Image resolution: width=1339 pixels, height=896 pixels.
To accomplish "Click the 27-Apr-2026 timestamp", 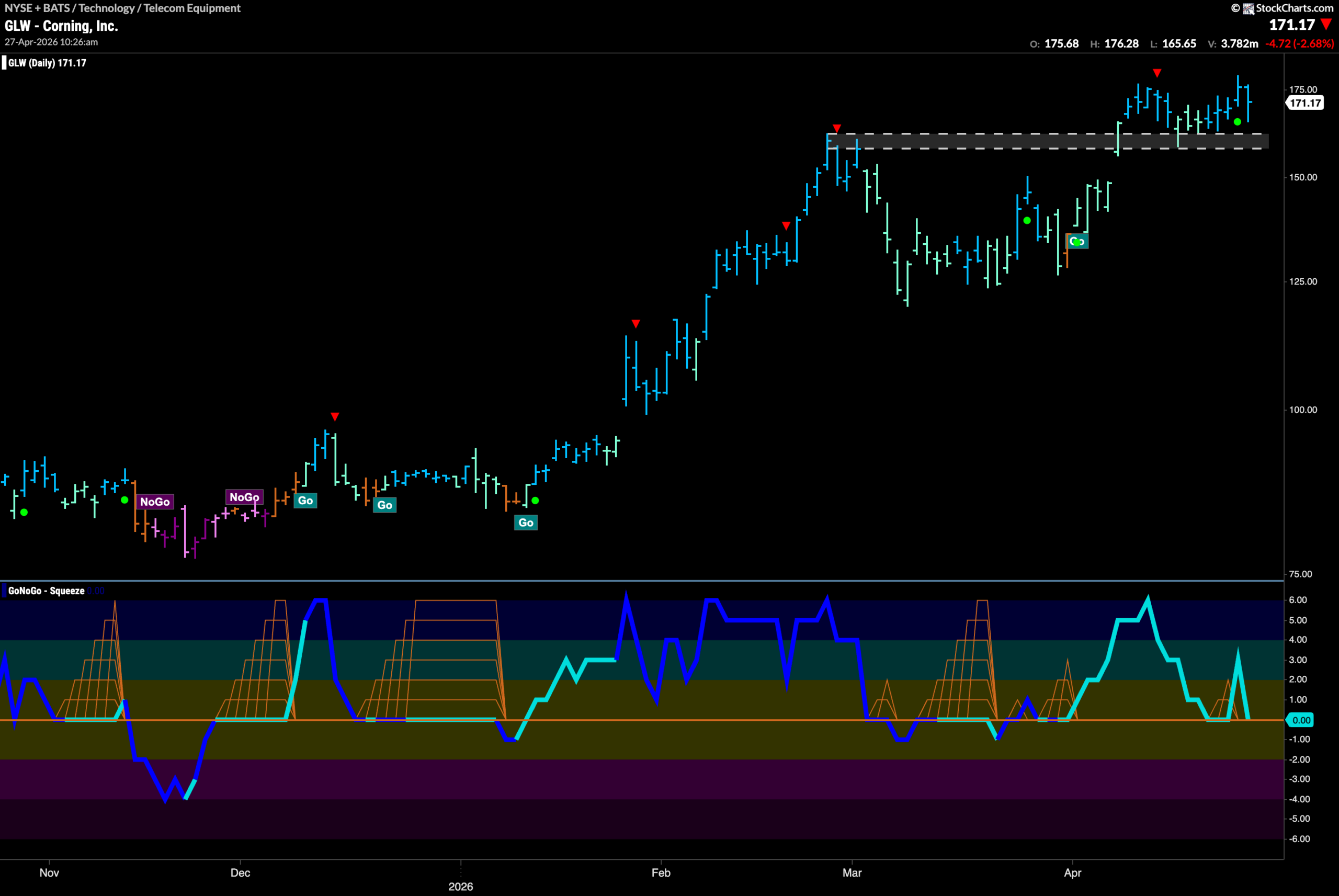I will 51,42.
